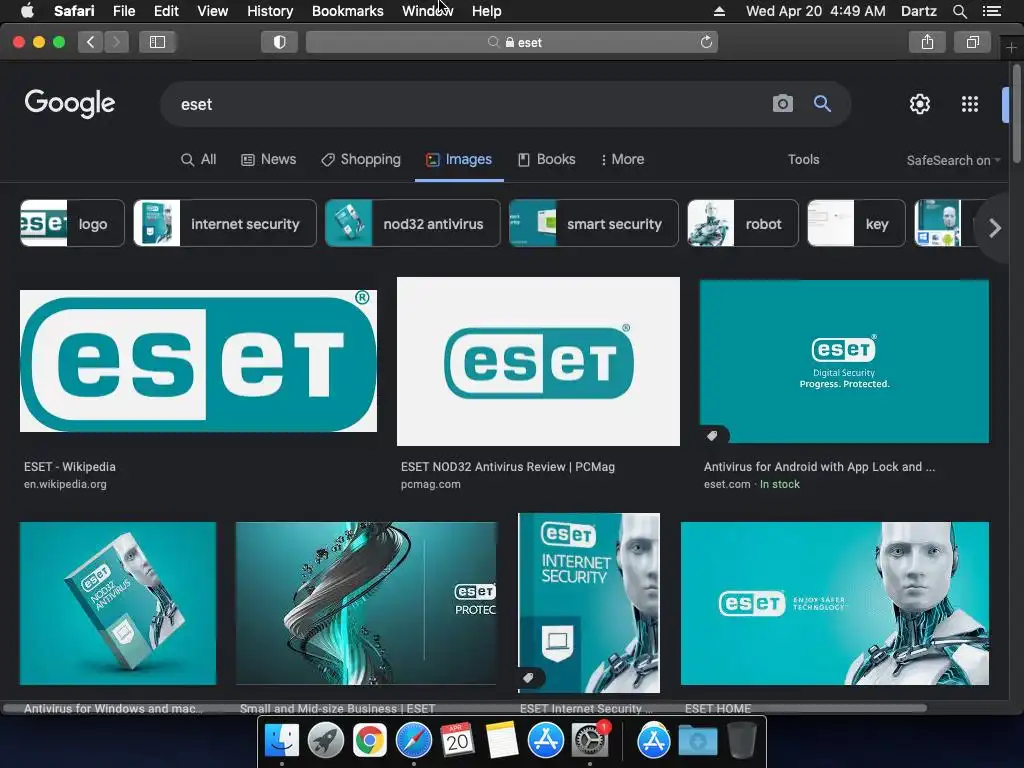Open Calendar from the Dock
The image size is (1024, 768).
tap(457, 741)
